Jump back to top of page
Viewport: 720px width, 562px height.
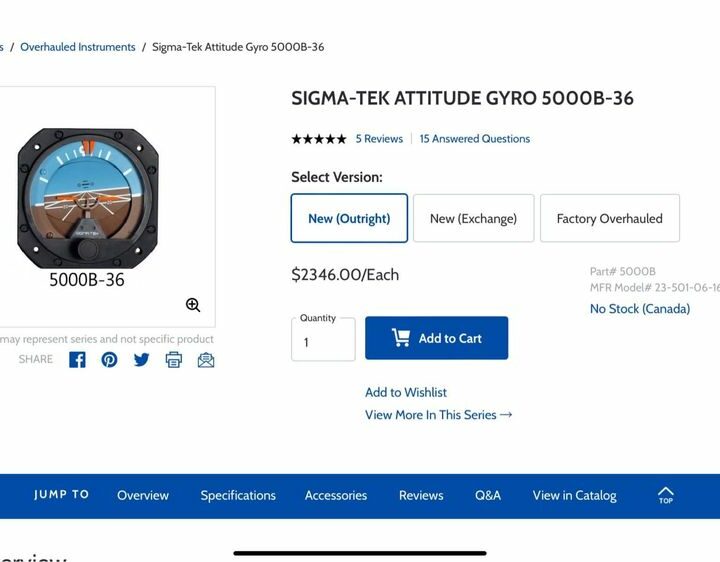click(x=665, y=495)
